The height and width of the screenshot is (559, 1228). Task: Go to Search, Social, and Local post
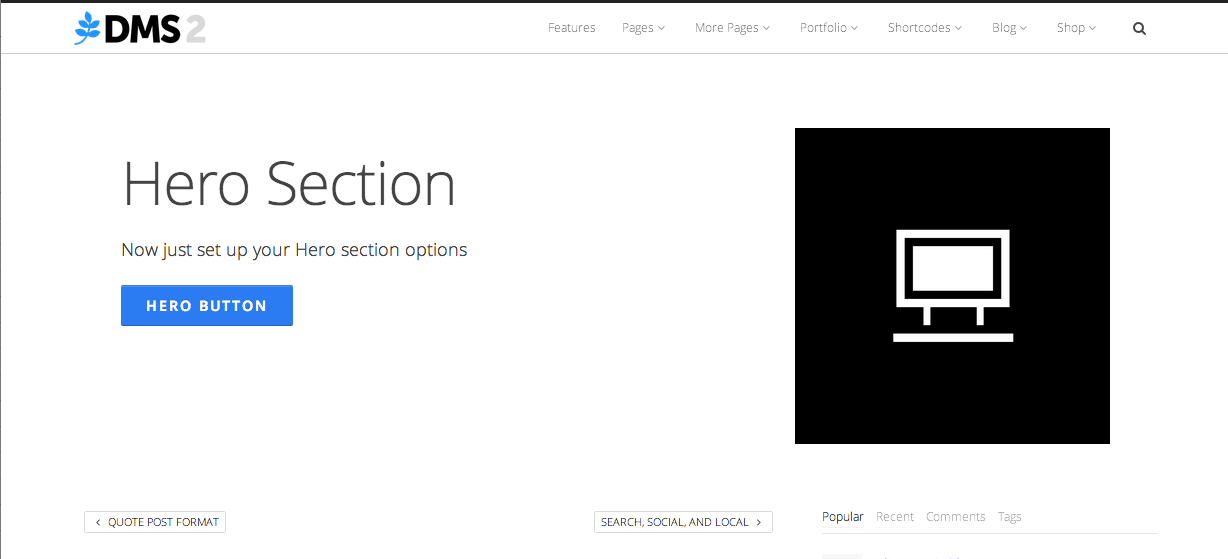click(x=683, y=522)
